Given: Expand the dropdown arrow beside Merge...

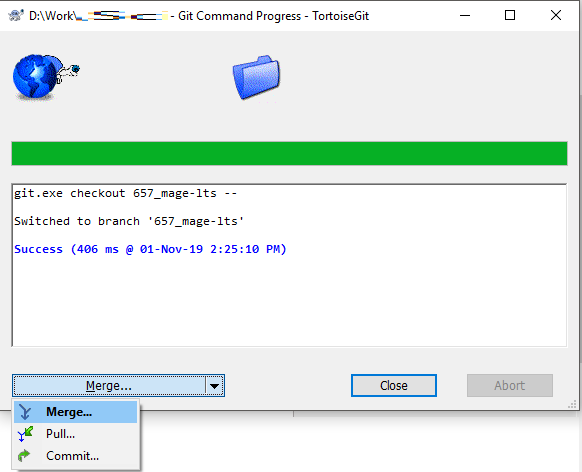Looking at the screenshot, I should [215, 386].
